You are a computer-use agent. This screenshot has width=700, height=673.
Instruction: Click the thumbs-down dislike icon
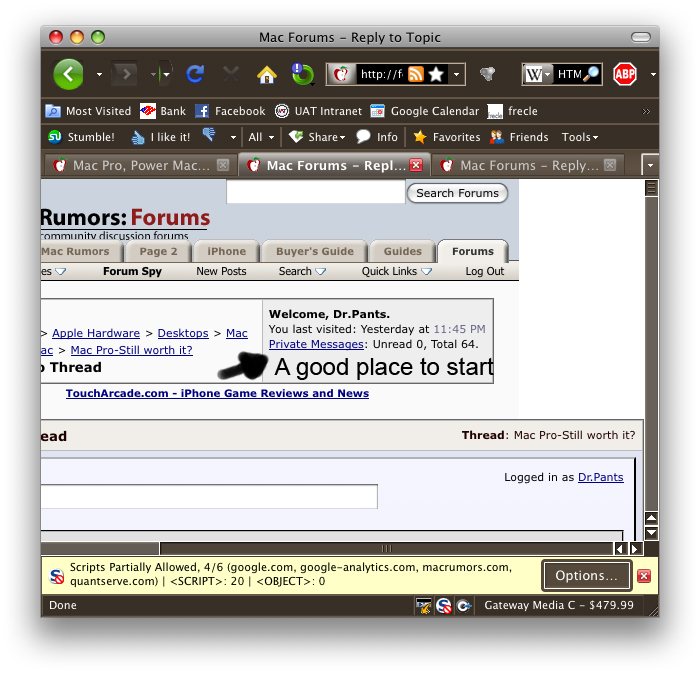(x=208, y=134)
